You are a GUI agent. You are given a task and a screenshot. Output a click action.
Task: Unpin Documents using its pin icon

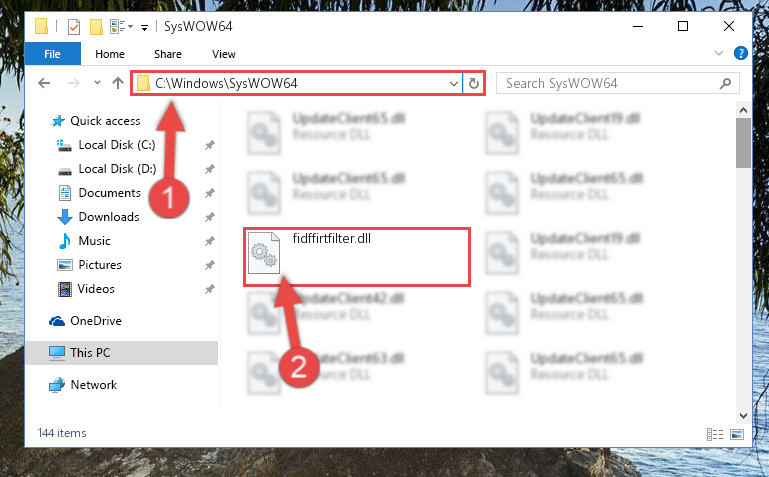click(209, 193)
